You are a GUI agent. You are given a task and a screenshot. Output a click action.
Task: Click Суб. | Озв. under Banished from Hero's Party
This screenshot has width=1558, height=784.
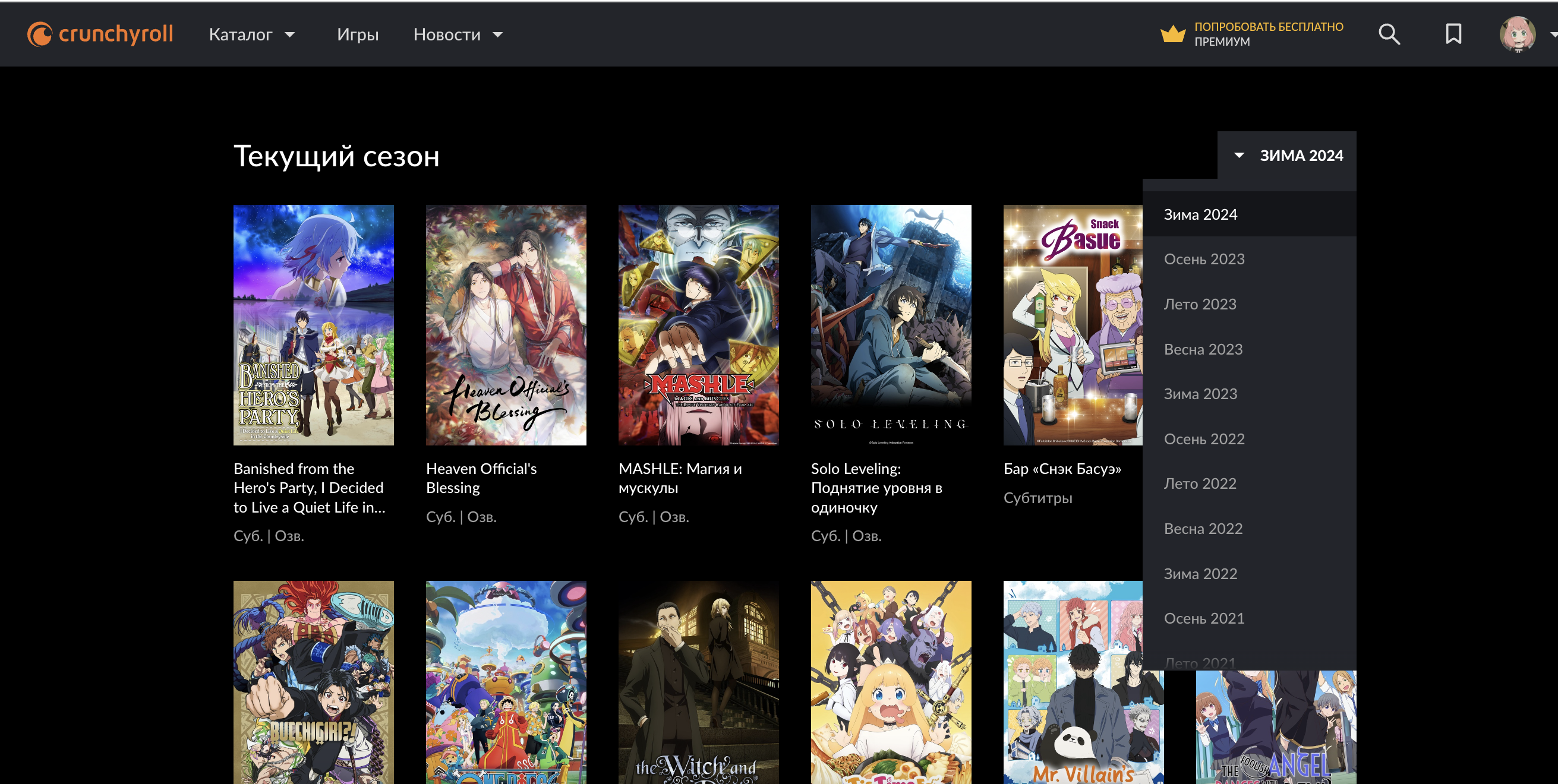coord(269,536)
